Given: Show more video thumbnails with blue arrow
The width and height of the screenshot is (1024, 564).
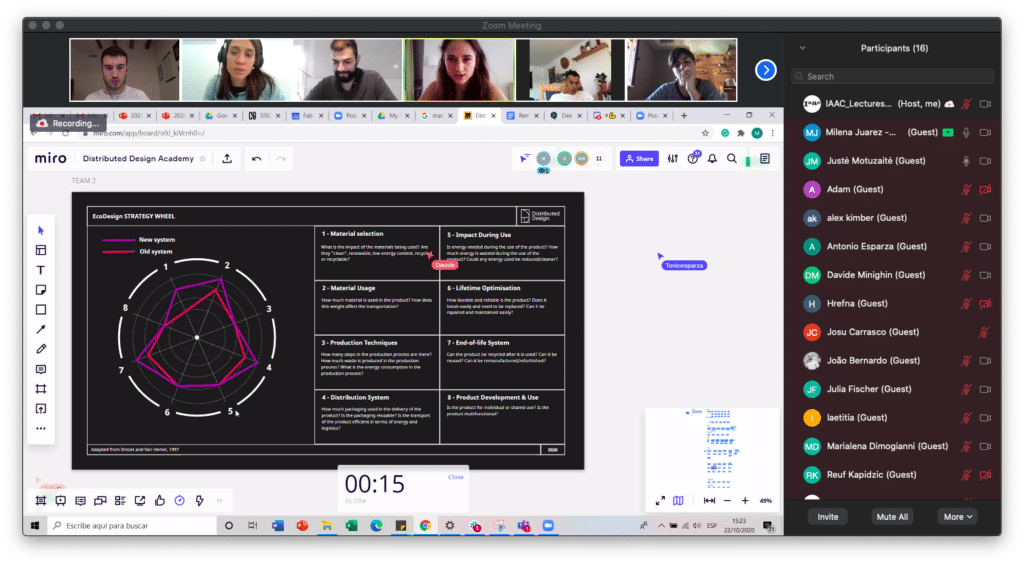Looking at the screenshot, I should pyautogui.click(x=766, y=70).
